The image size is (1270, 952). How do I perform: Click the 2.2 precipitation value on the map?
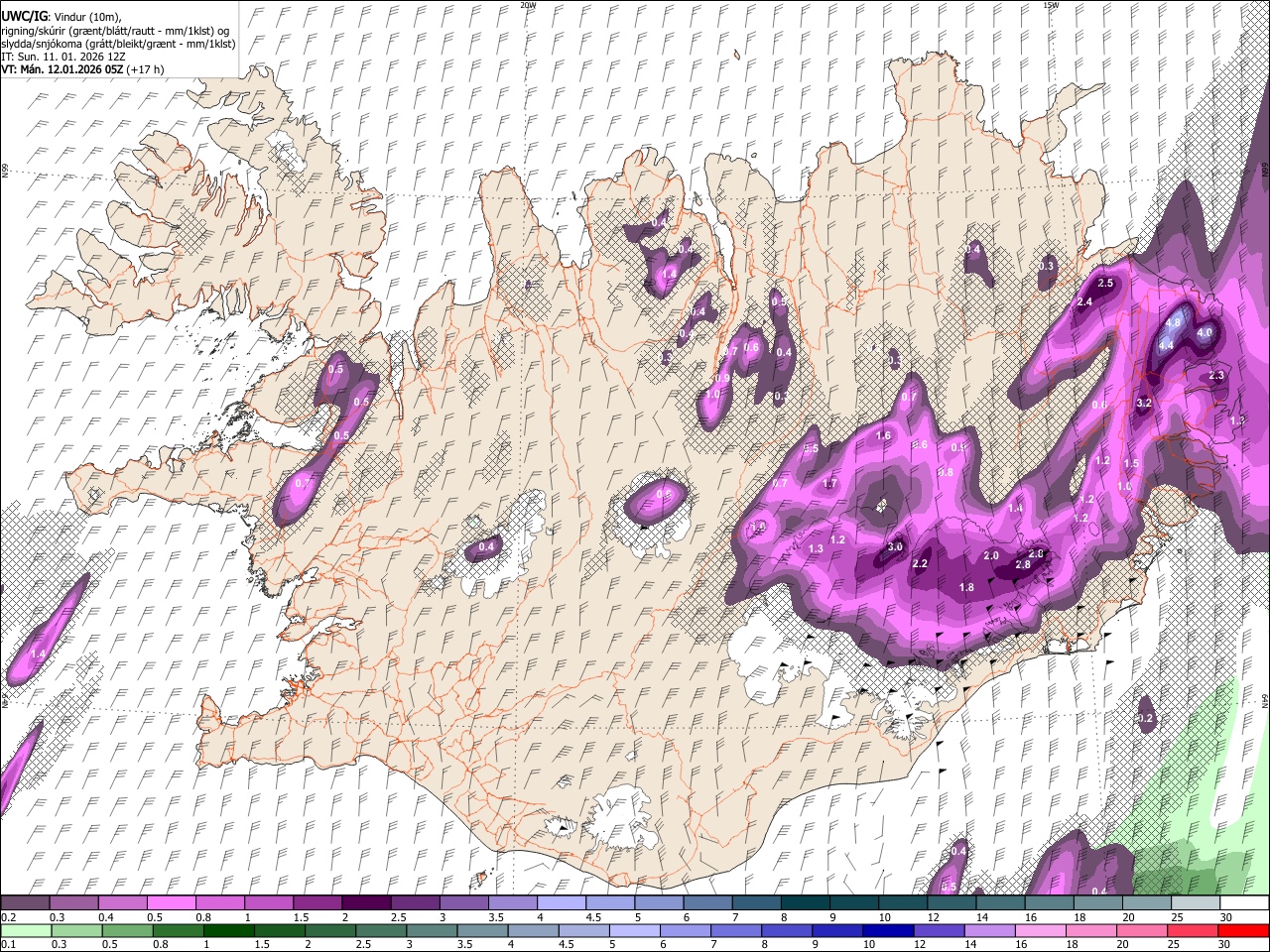click(920, 563)
